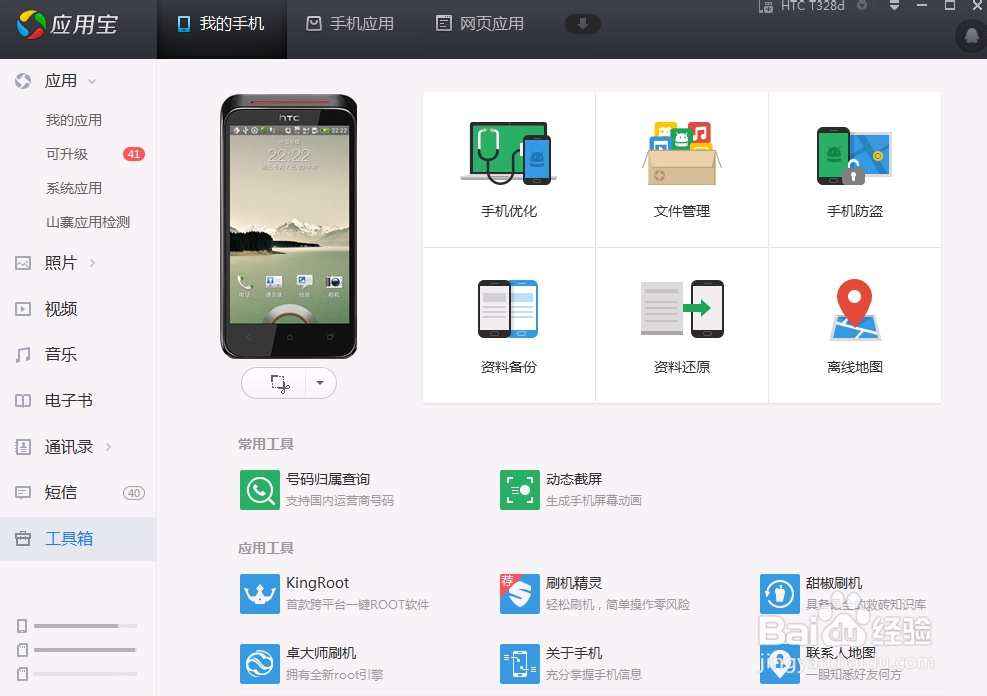Image resolution: width=987 pixels, height=696 pixels.
Task: Click the 短信 message icon in sidebar
Action: 23,493
